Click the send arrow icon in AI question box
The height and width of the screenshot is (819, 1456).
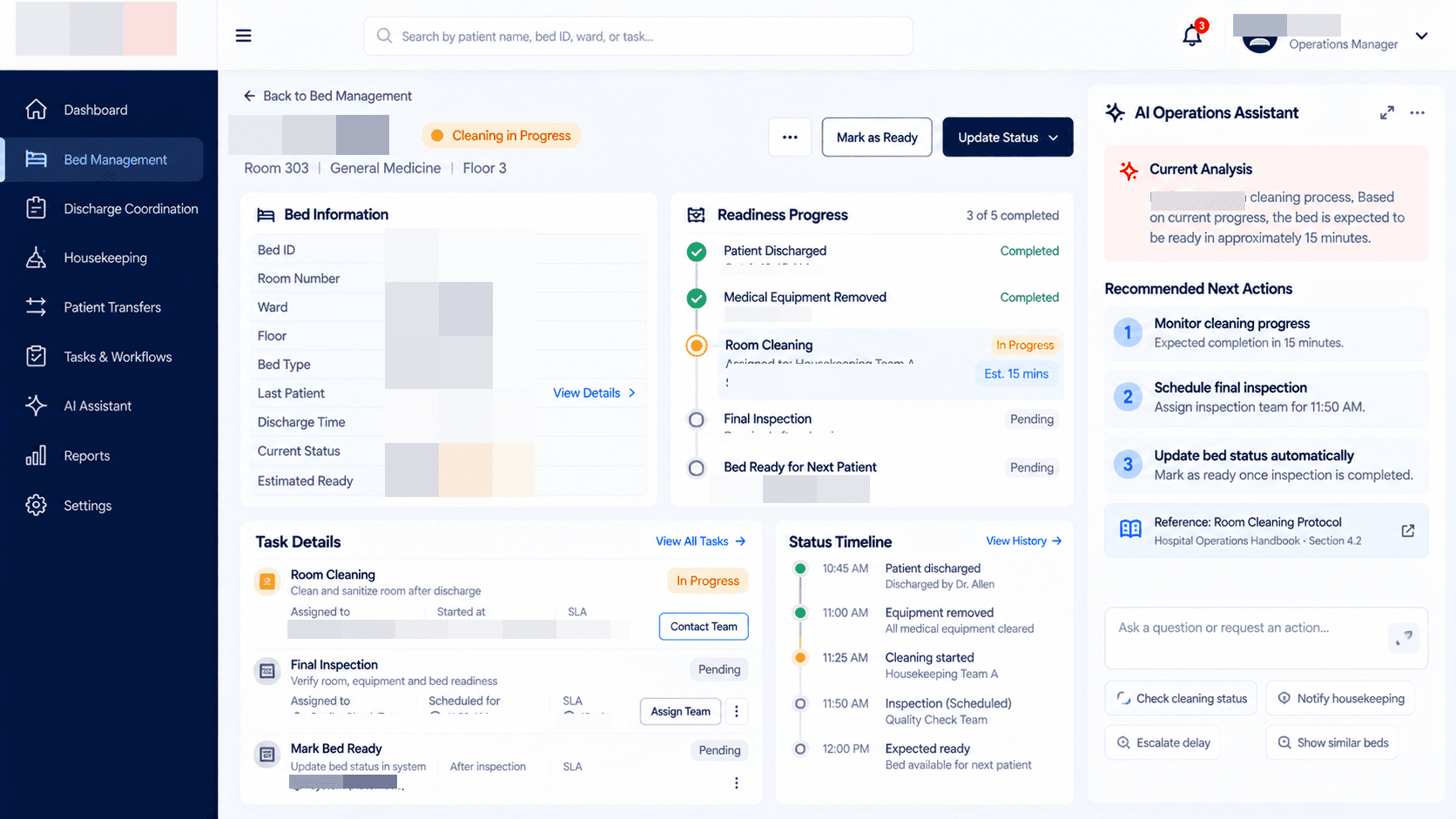[x=1404, y=638]
